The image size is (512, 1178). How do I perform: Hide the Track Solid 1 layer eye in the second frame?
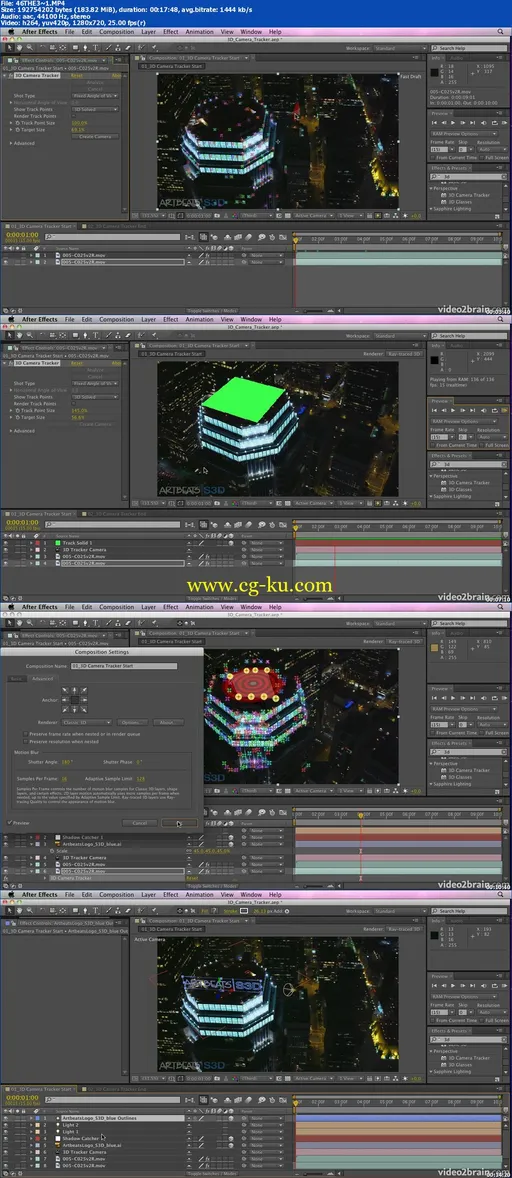(x=6, y=542)
